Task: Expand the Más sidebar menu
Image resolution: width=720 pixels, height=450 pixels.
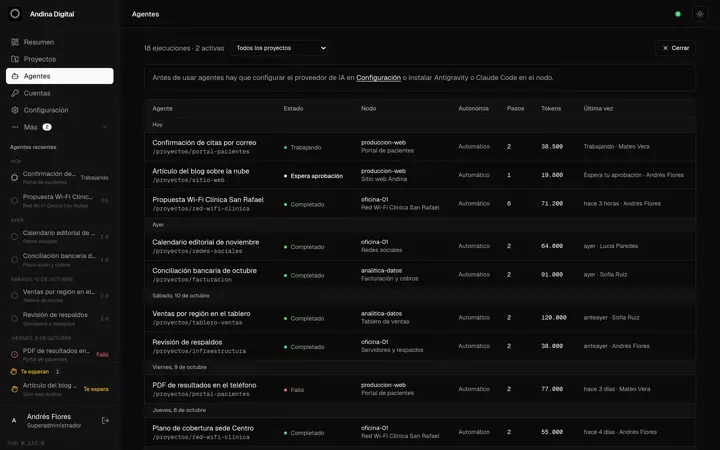Action: point(60,127)
